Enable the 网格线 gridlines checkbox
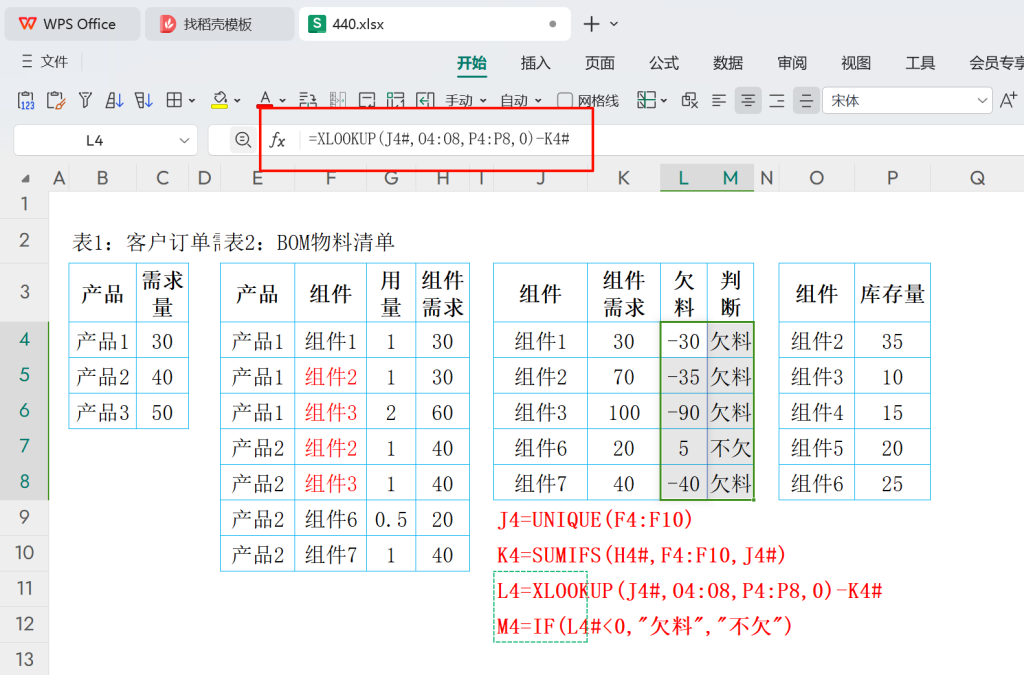The width and height of the screenshot is (1024, 675). coord(565,101)
